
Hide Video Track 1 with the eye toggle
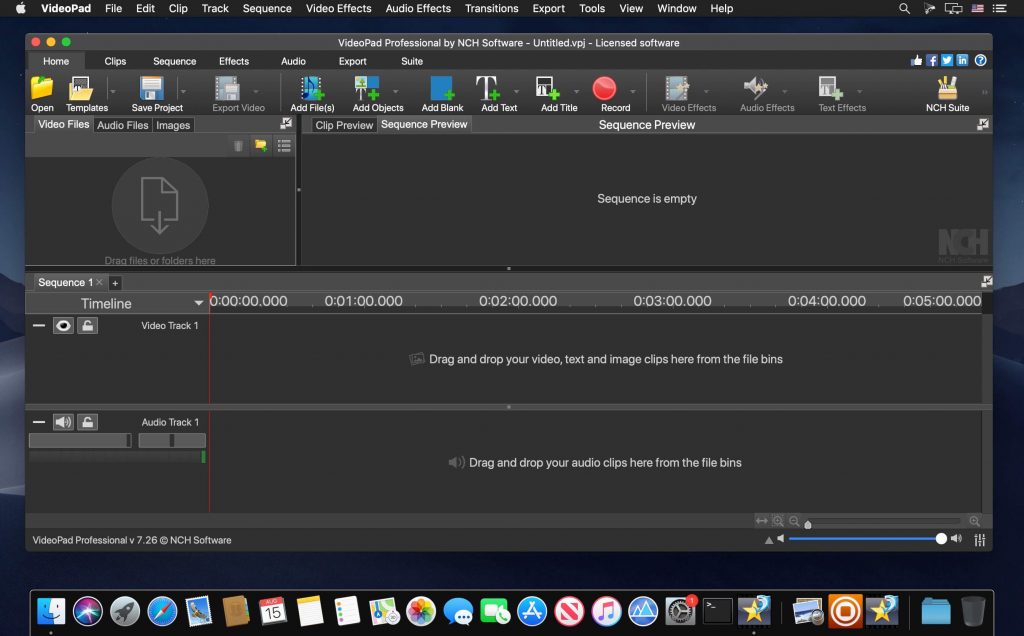click(x=63, y=325)
